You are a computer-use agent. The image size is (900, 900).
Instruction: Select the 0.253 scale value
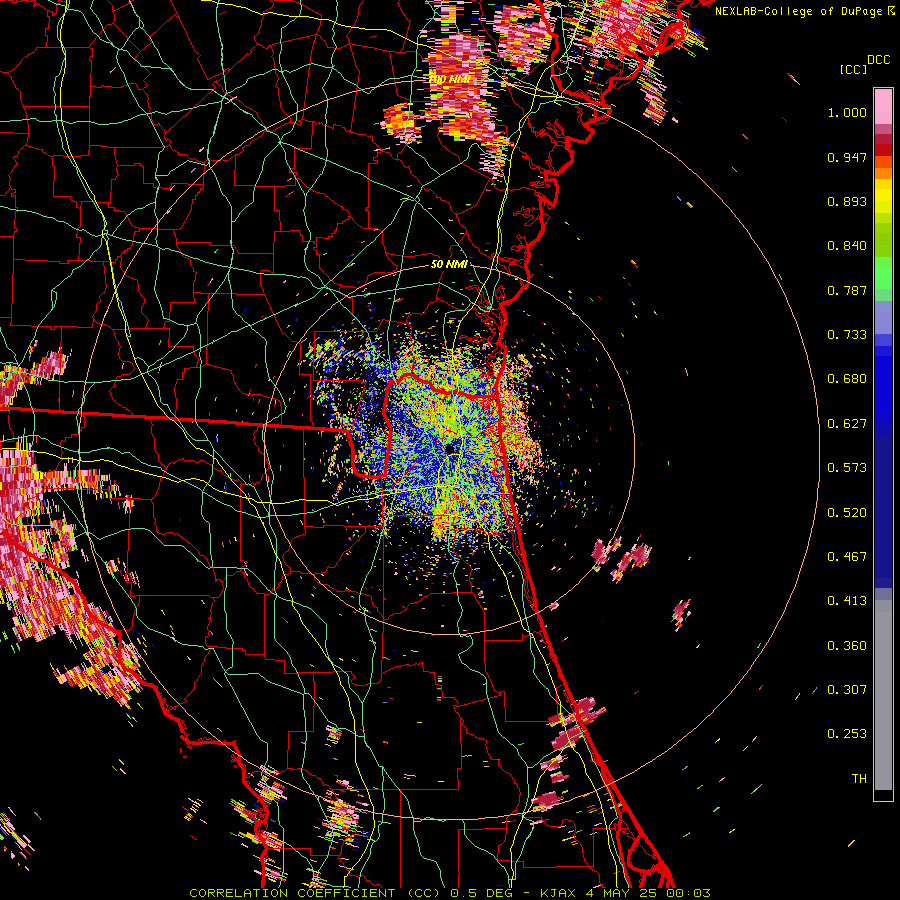tap(847, 734)
